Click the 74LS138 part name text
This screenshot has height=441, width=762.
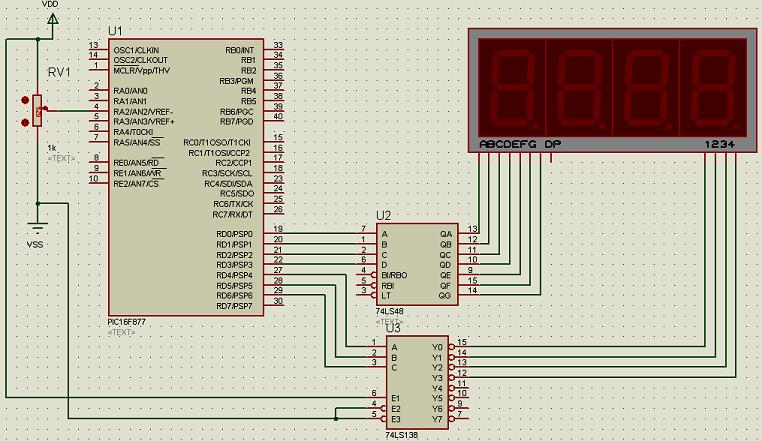coord(402,435)
